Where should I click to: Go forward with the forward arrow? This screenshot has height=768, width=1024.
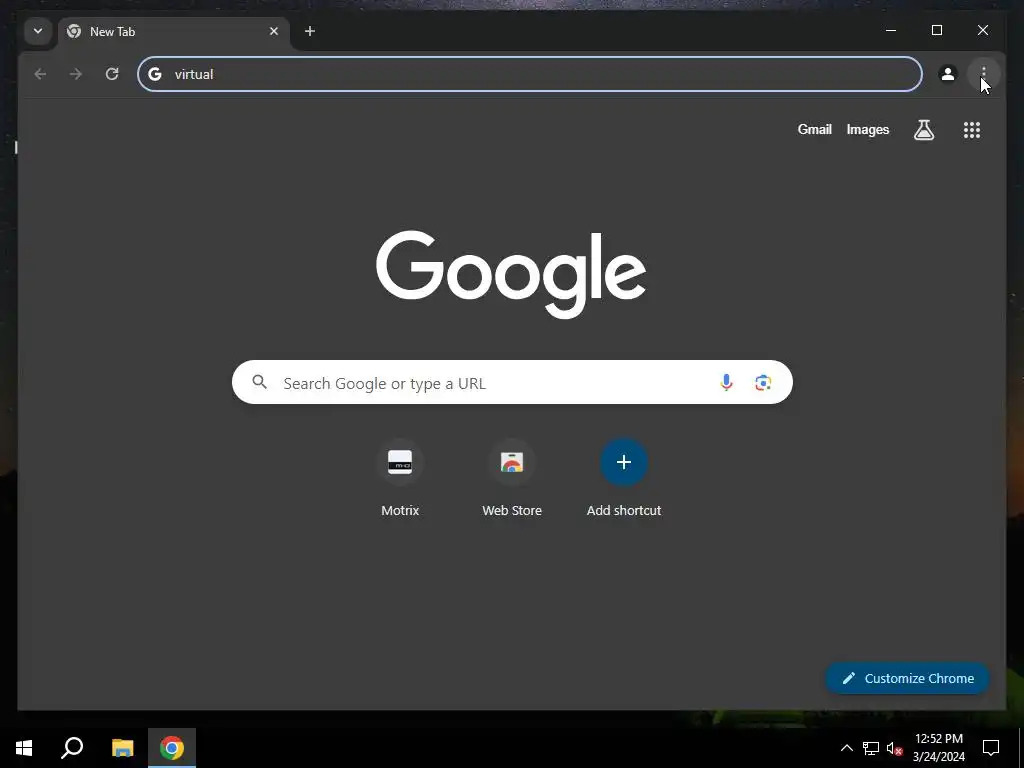click(x=76, y=74)
